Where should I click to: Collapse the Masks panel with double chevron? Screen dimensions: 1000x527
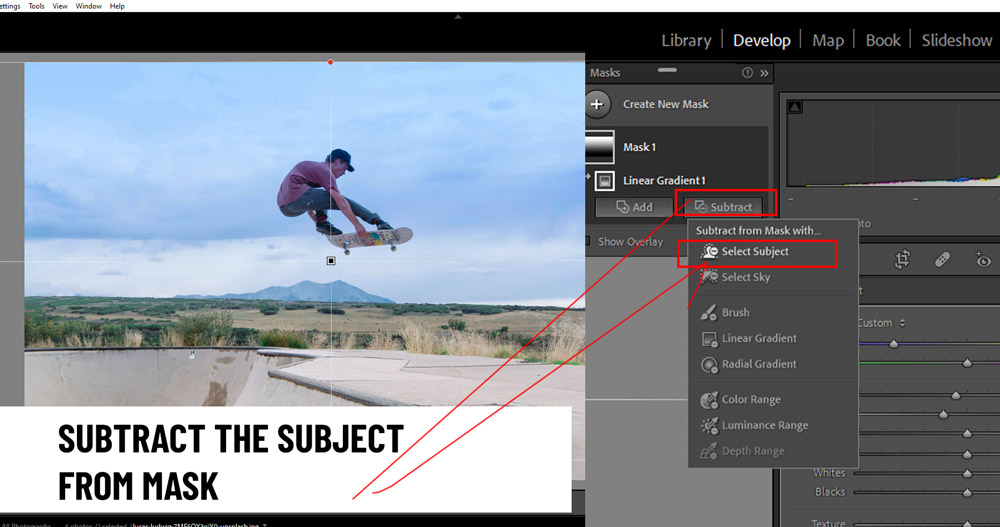764,73
